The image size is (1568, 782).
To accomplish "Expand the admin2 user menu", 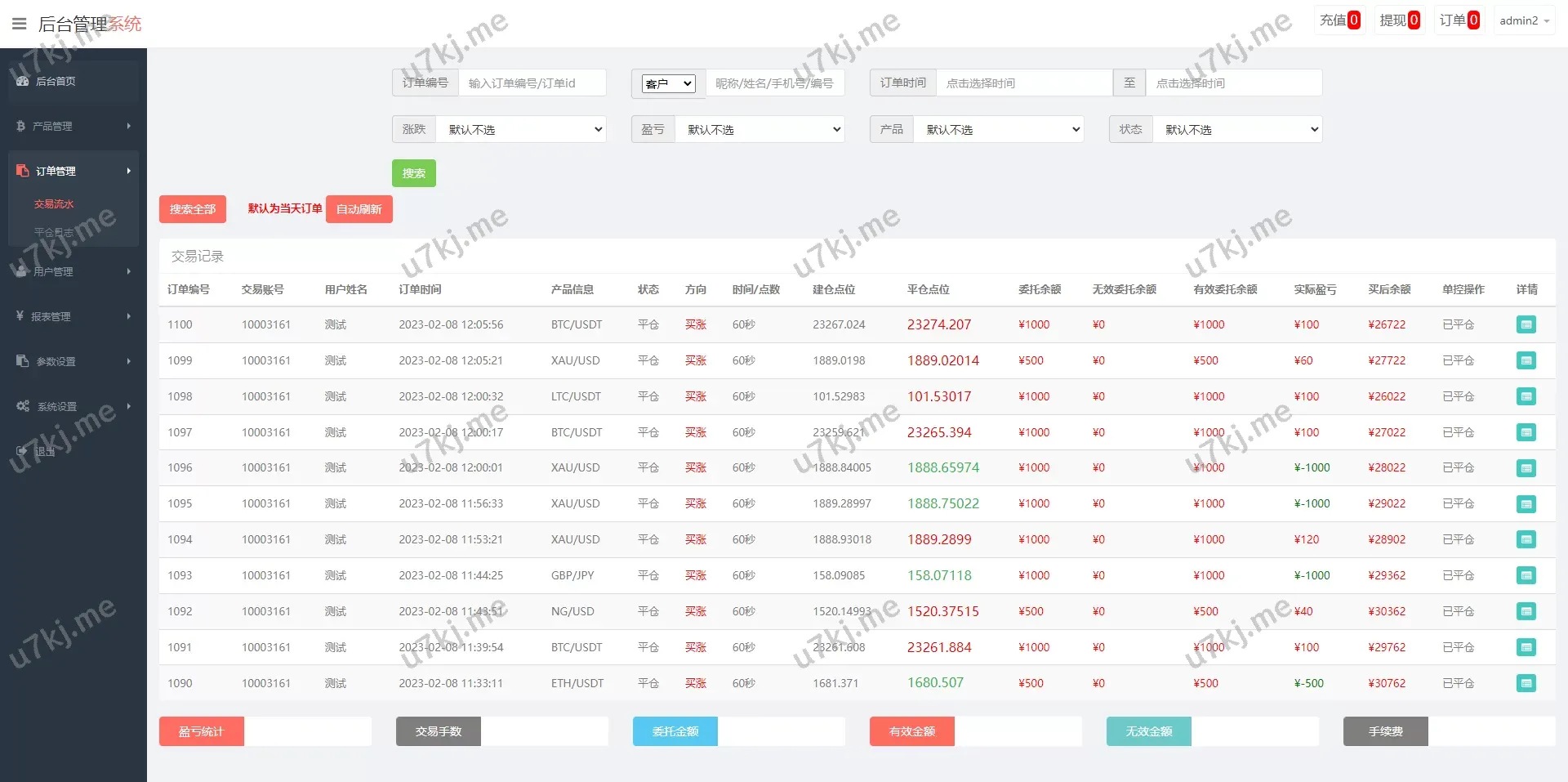I will point(1524,20).
